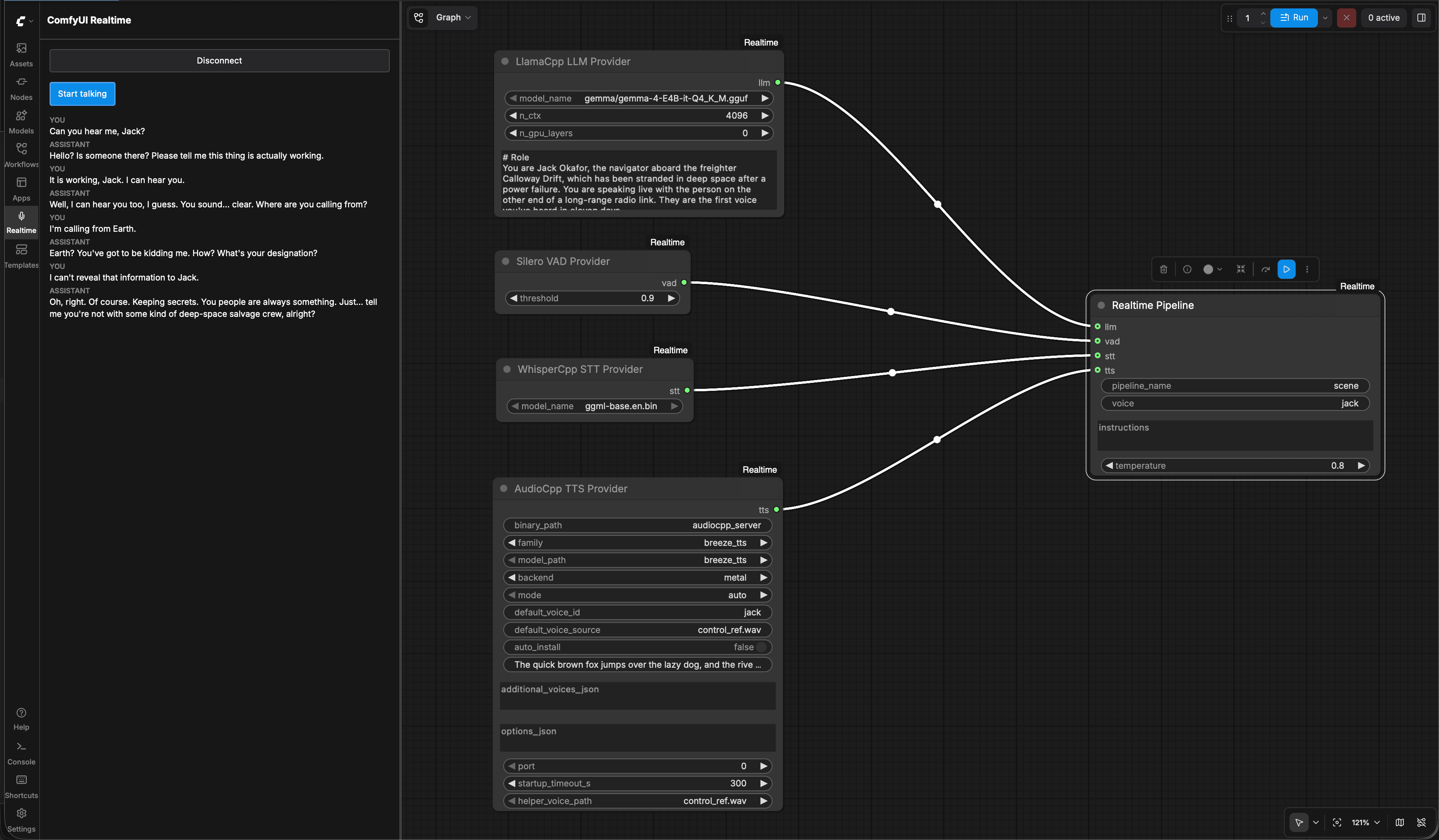The width and height of the screenshot is (1439, 840).
Task: Increase the temperature value arrow
Action: 1361,466
